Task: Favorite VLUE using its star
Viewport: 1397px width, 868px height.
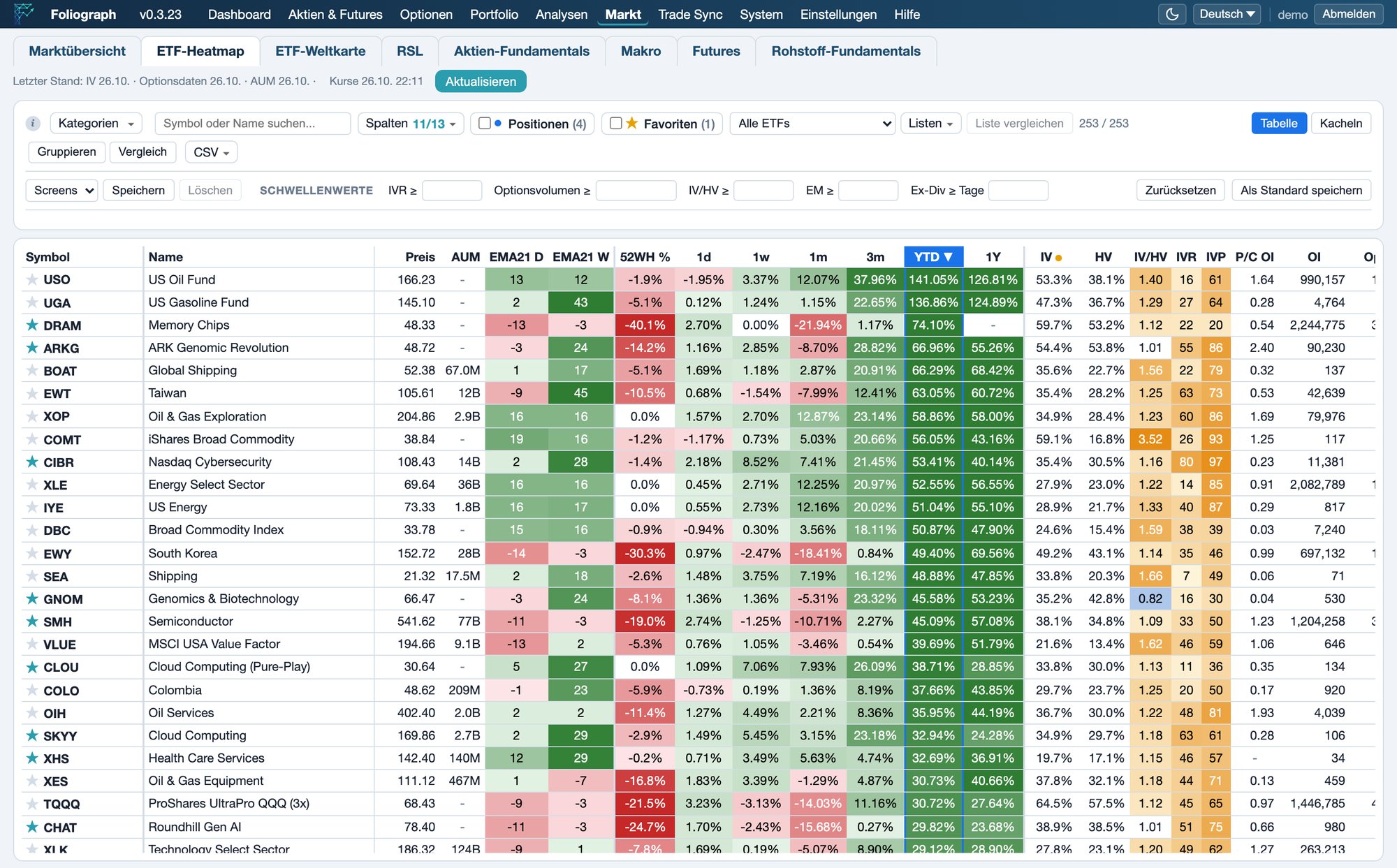Action: click(x=32, y=644)
